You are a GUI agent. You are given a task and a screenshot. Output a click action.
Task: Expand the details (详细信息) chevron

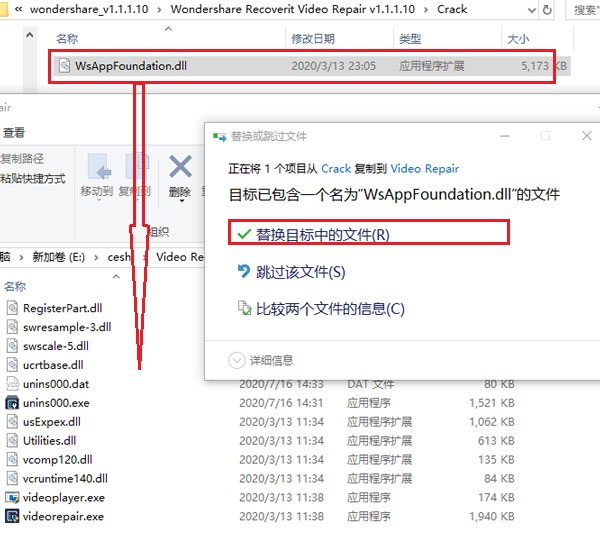(237, 360)
